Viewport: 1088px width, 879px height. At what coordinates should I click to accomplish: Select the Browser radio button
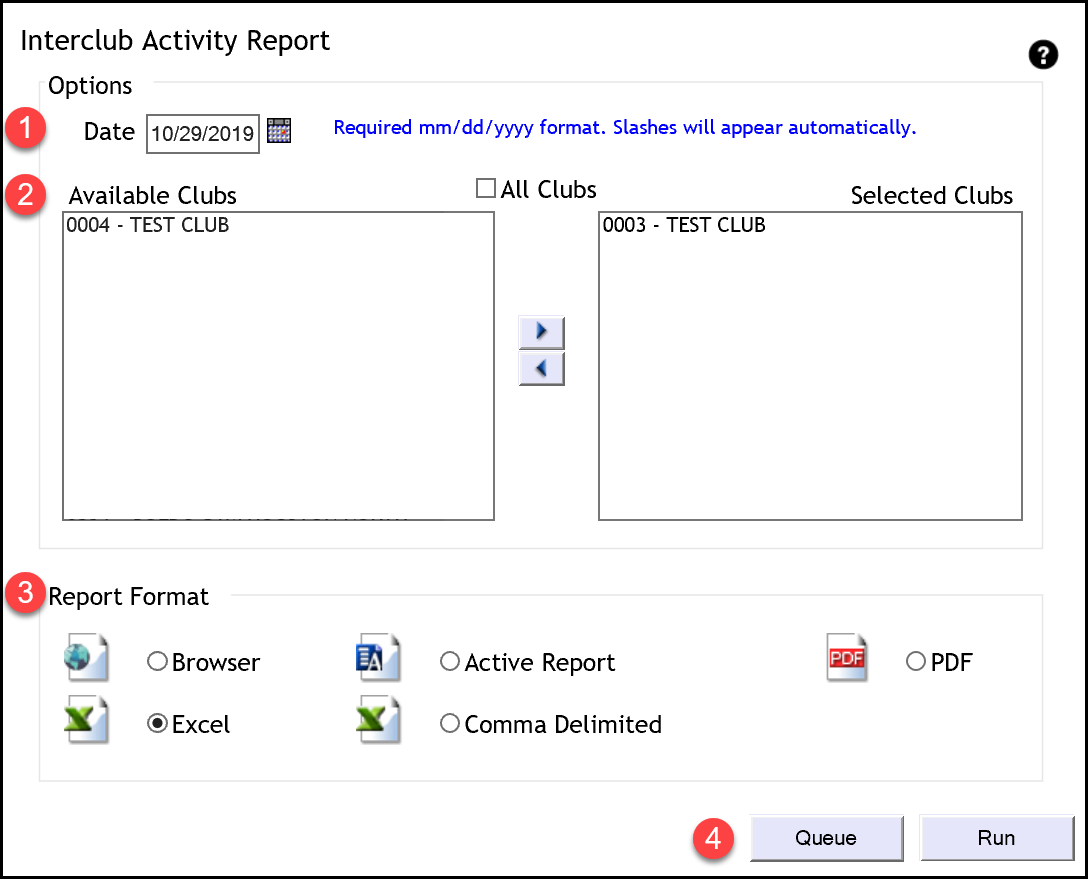coord(158,661)
